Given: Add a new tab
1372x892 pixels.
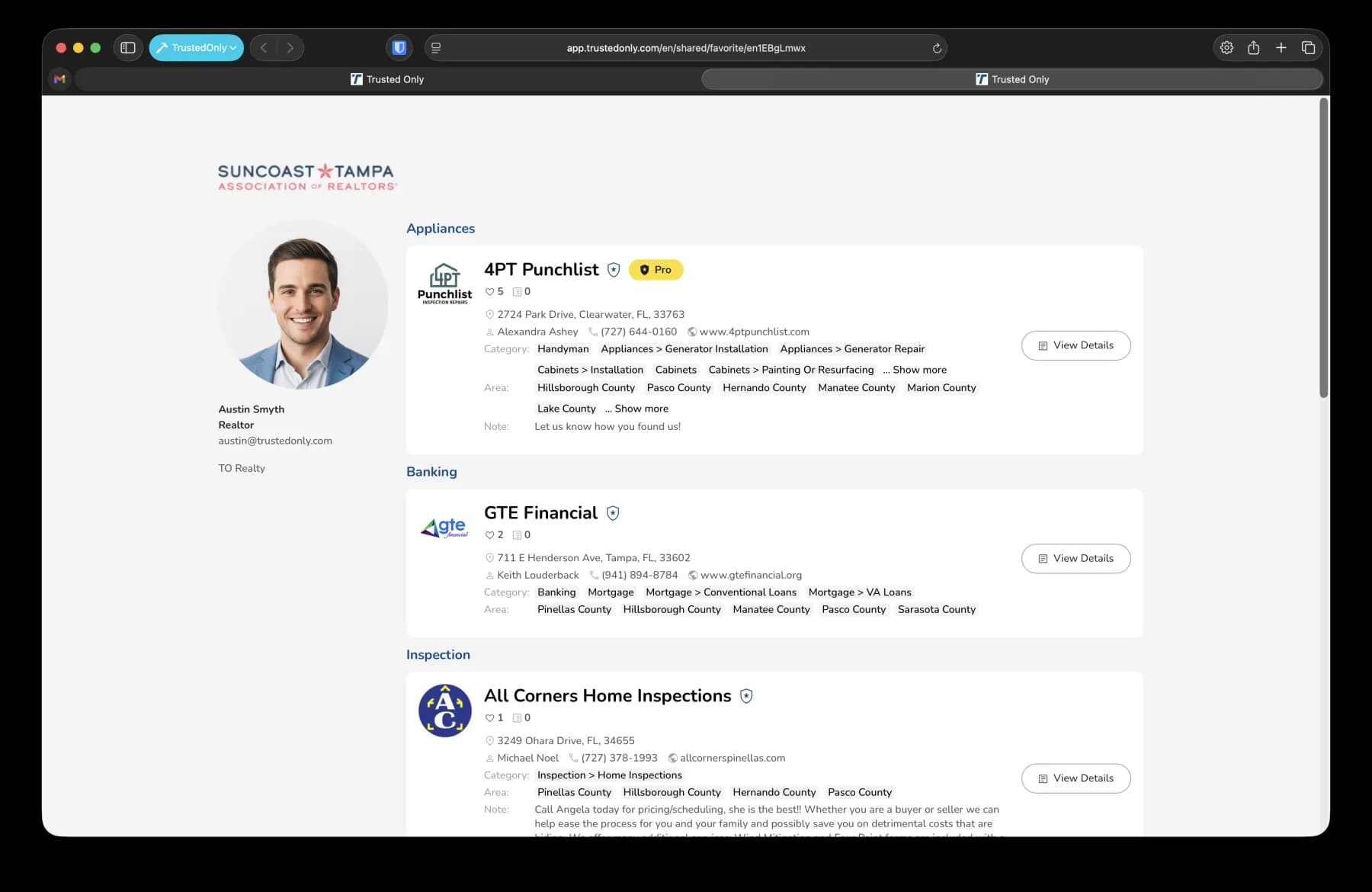Looking at the screenshot, I should (x=1281, y=47).
